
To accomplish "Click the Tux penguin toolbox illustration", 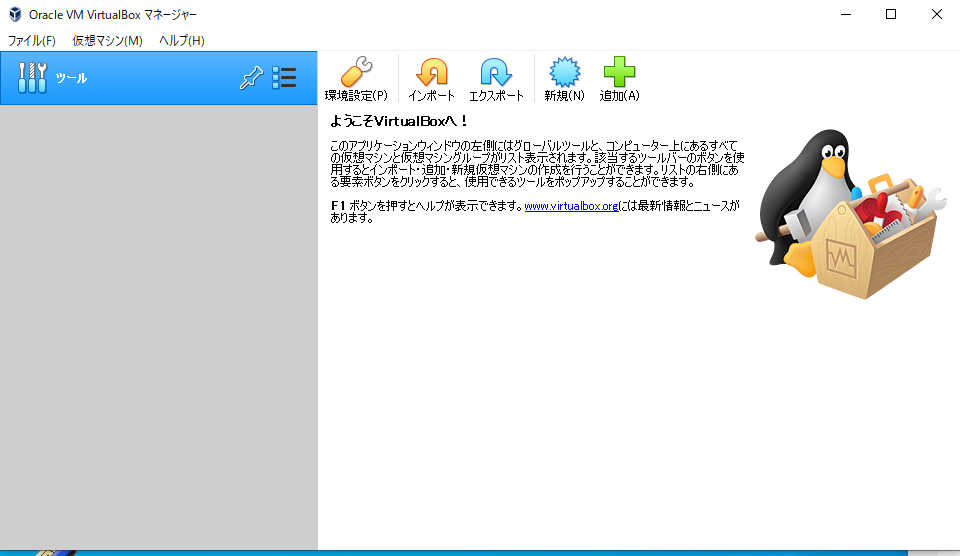I will [x=850, y=214].
